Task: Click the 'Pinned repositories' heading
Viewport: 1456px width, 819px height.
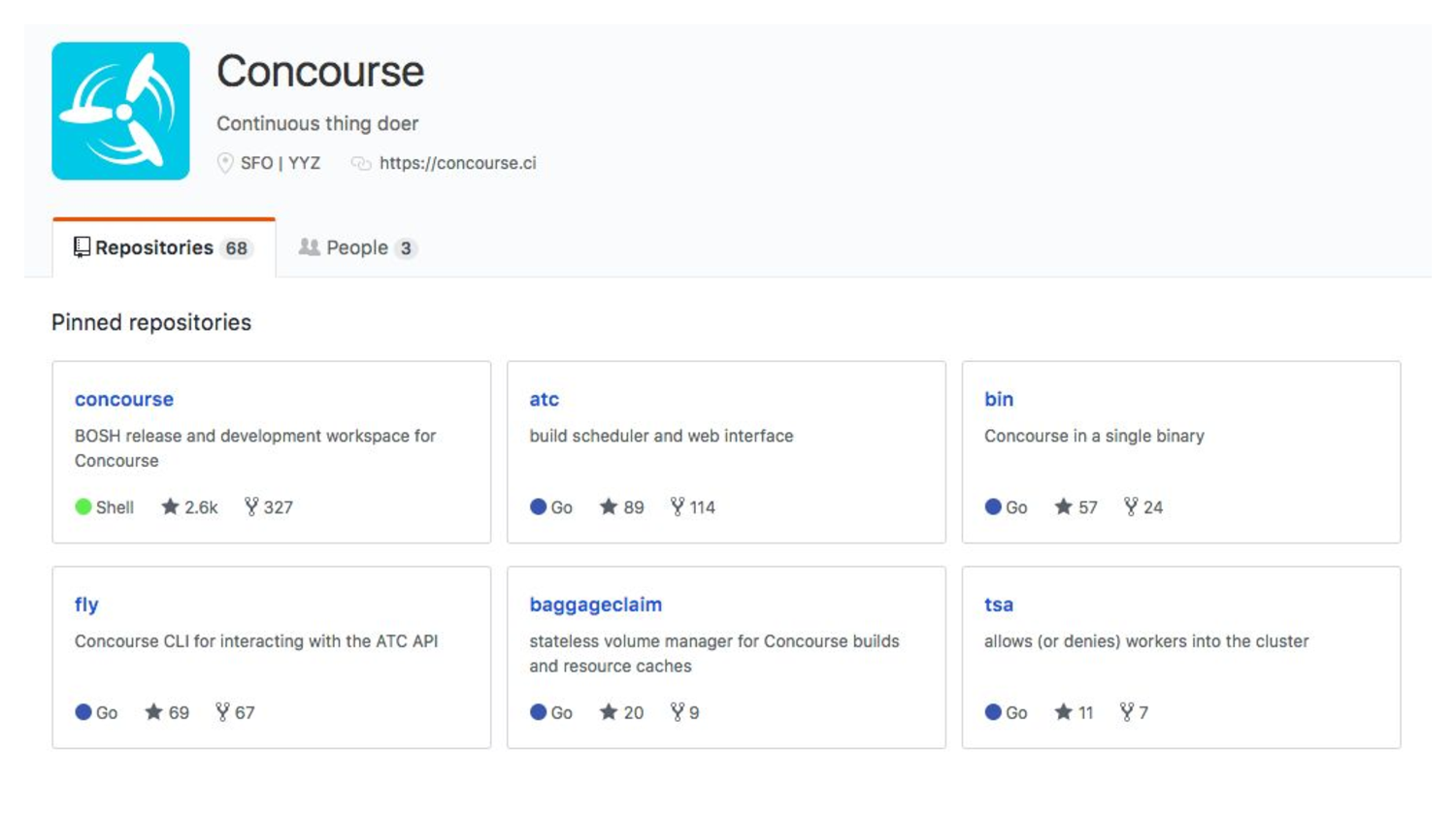Action: [151, 322]
